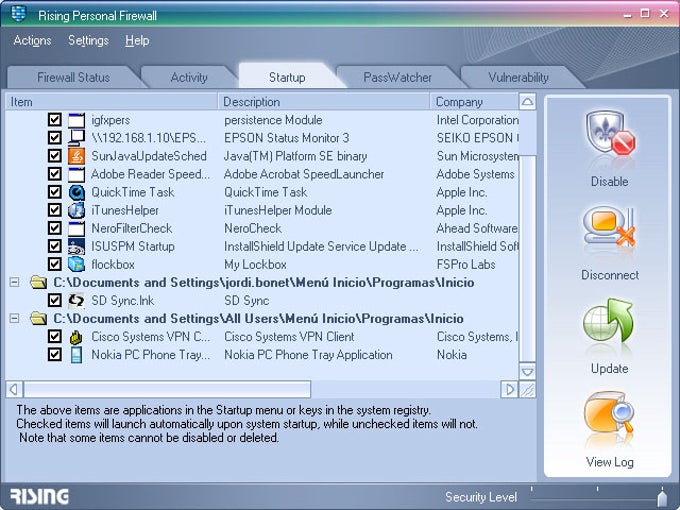Image resolution: width=680 pixels, height=510 pixels.
Task: Click the Nokia PC Phone Tray icon
Action: point(76,355)
